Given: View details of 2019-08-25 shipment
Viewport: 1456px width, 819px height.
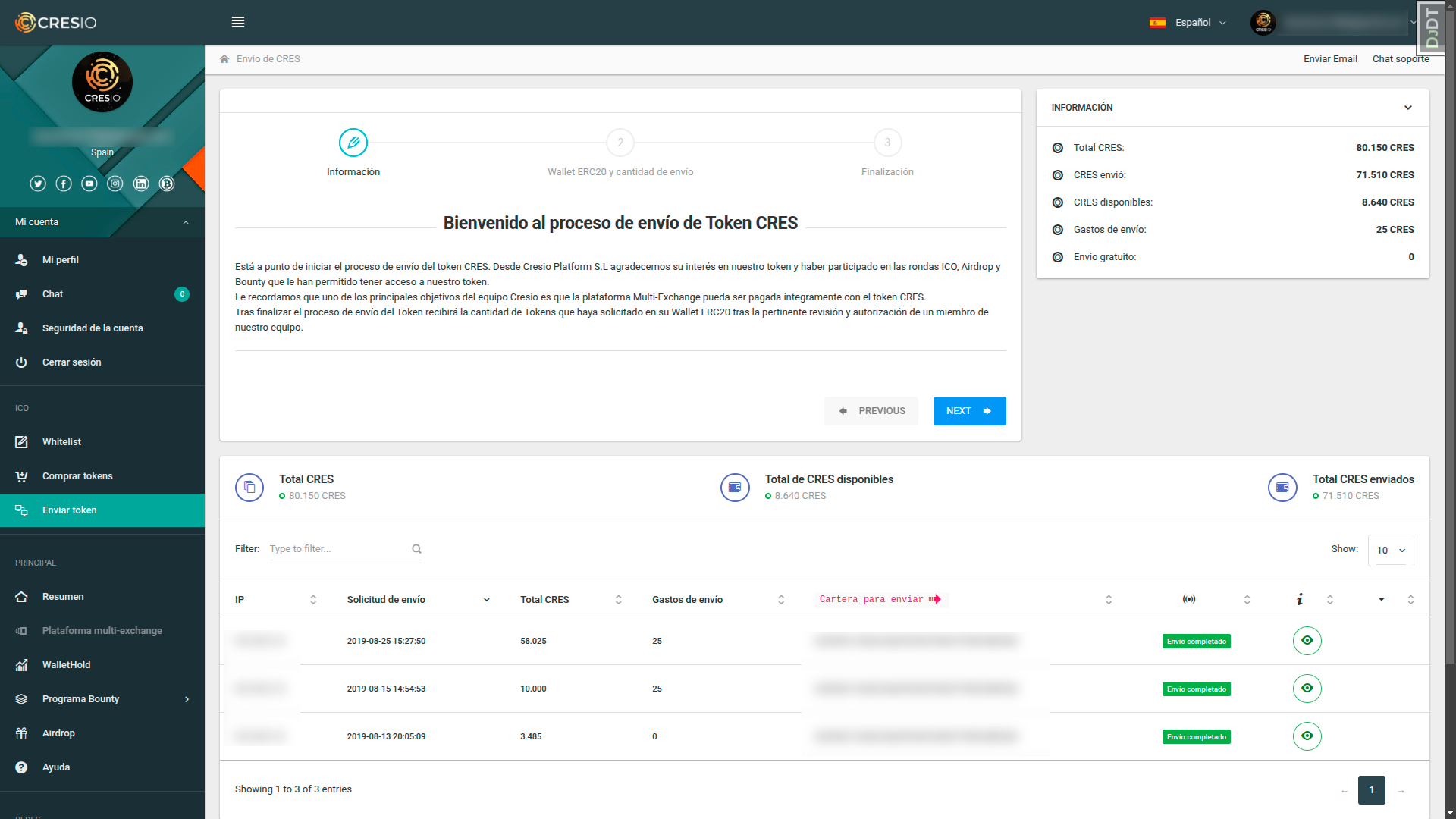Looking at the screenshot, I should click(1307, 641).
